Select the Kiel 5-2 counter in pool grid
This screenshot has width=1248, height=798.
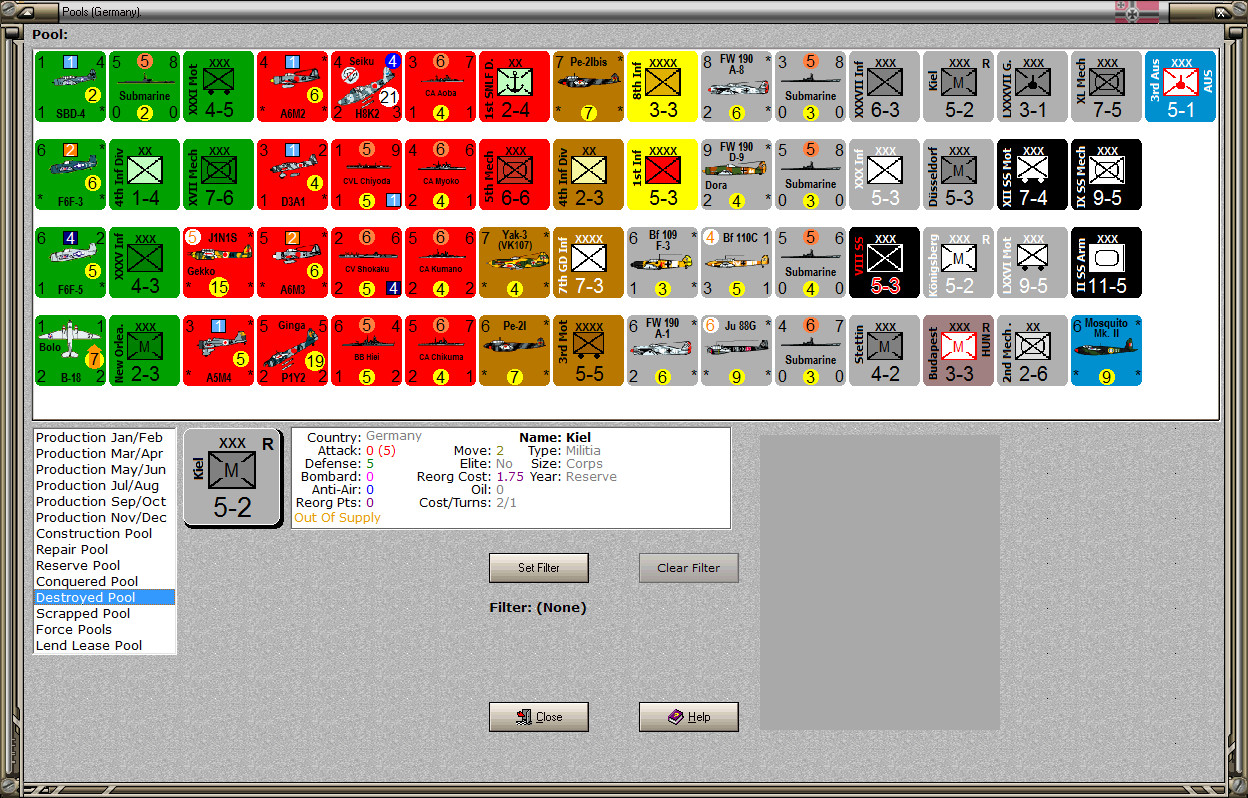[x=958, y=87]
